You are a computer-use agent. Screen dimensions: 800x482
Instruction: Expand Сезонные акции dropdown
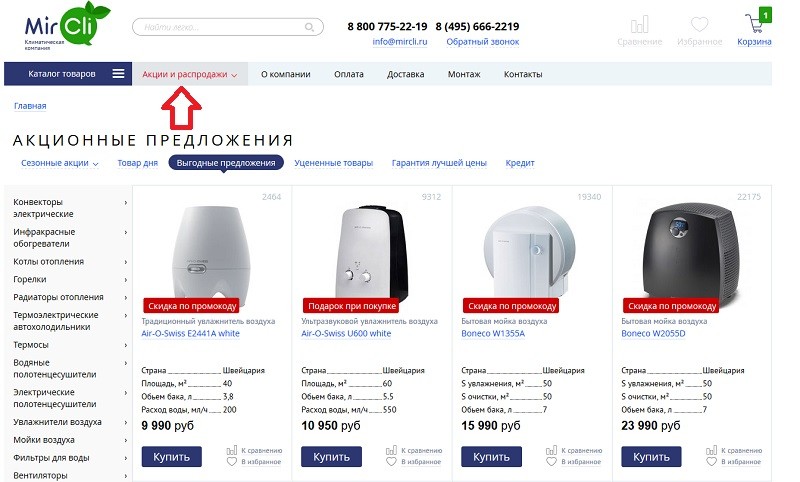pyautogui.click(x=60, y=163)
